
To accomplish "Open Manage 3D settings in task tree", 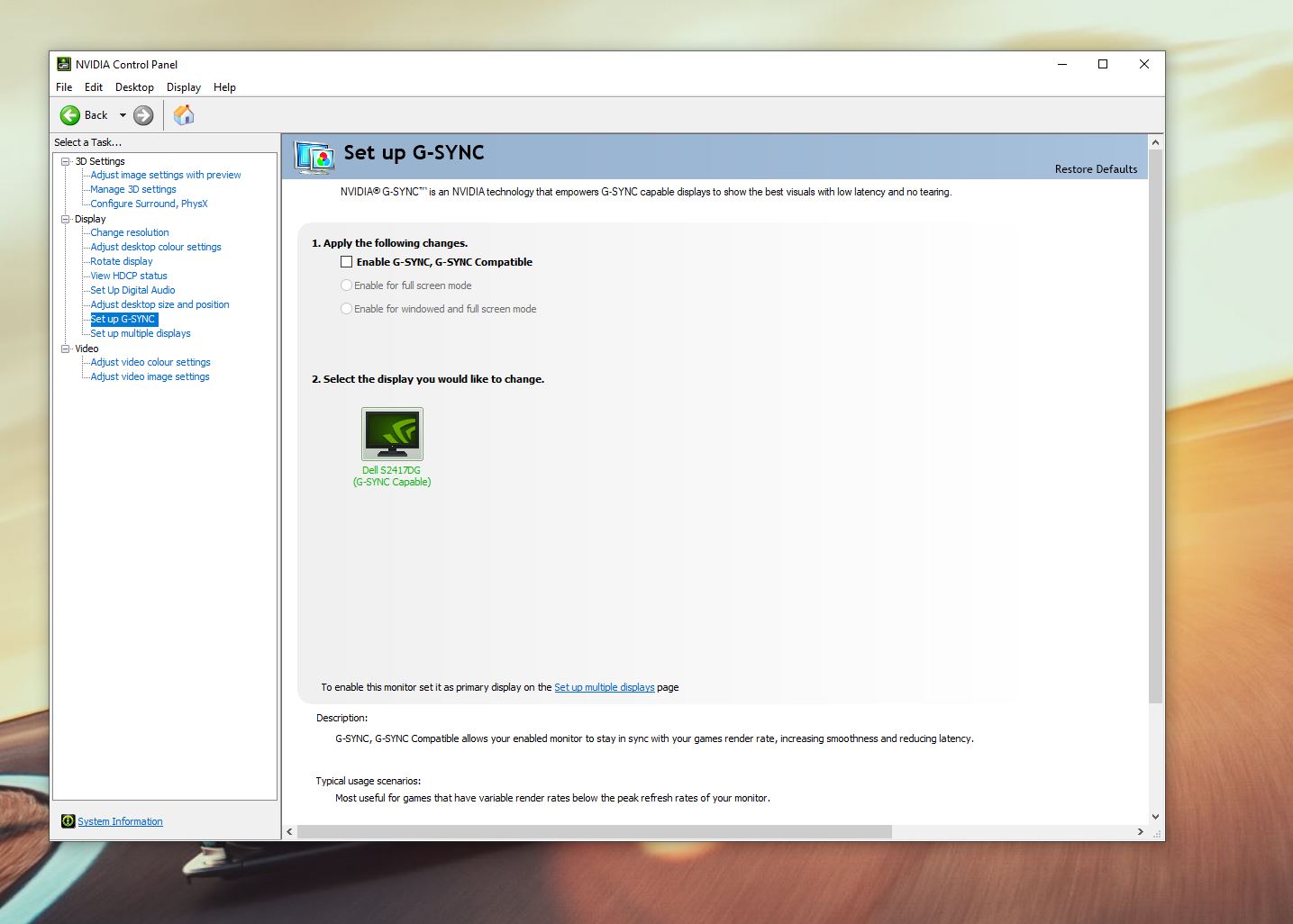I will [x=133, y=189].
